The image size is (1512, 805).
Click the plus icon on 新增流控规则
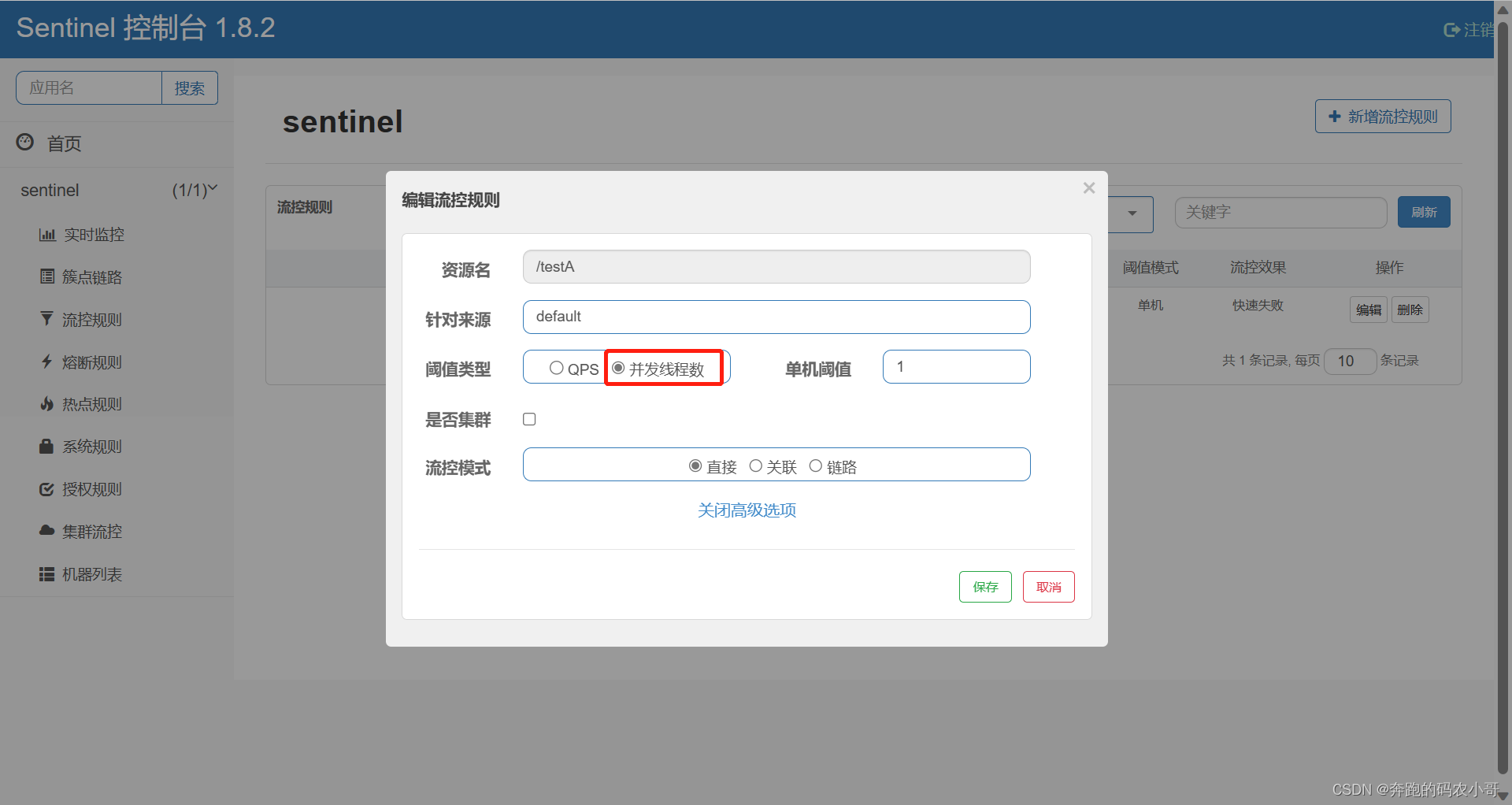tap(1335, 117)
